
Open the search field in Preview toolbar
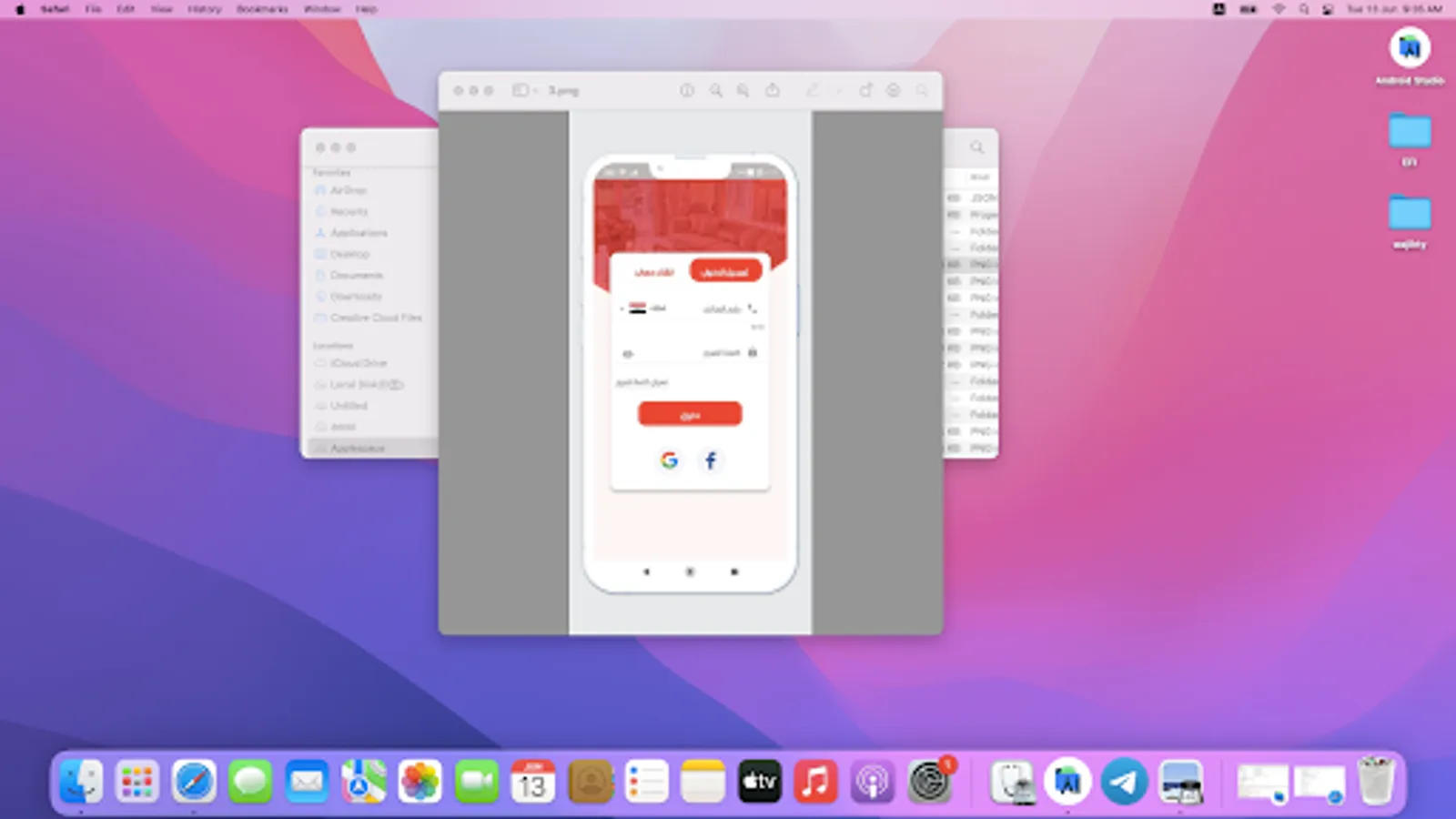coord(922,90)
